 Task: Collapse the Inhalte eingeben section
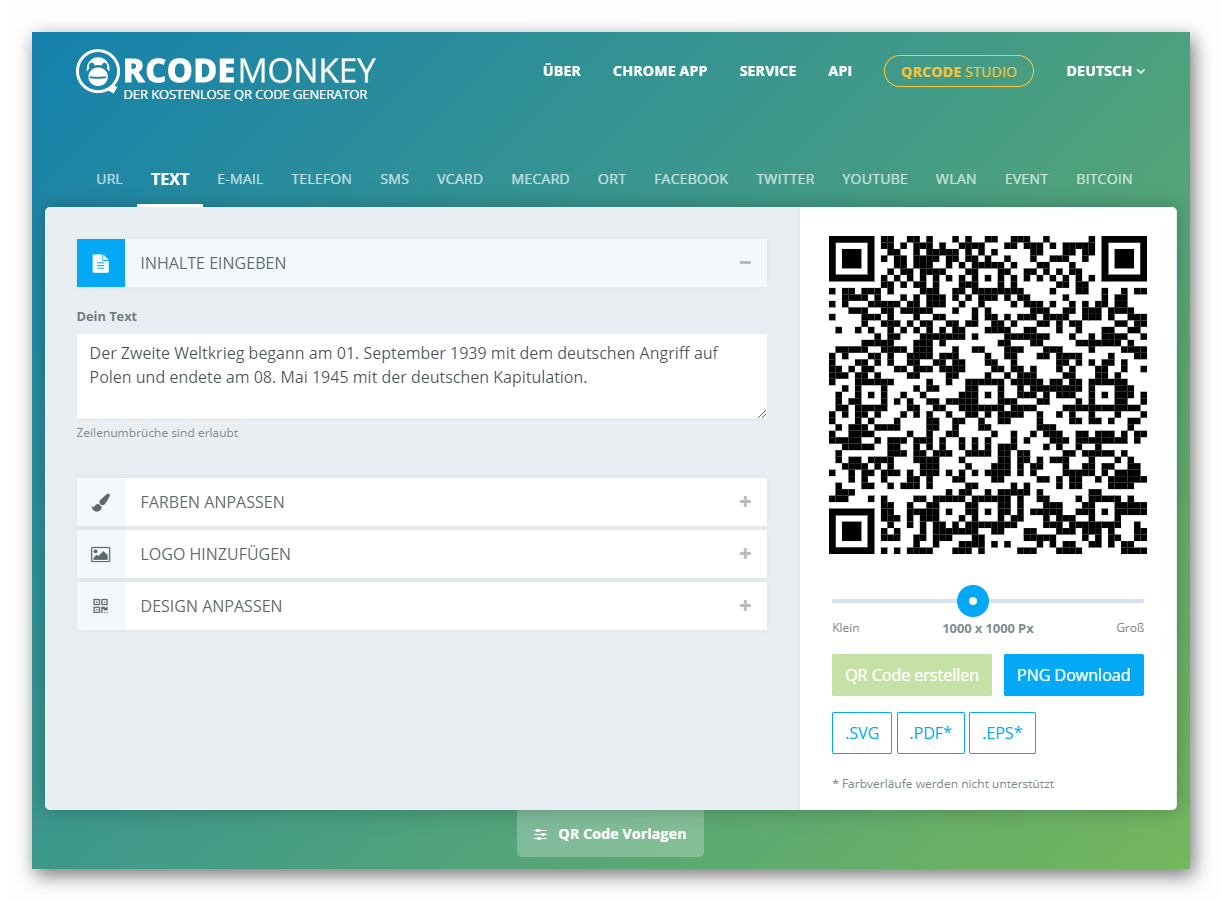[x=745, y=263]
